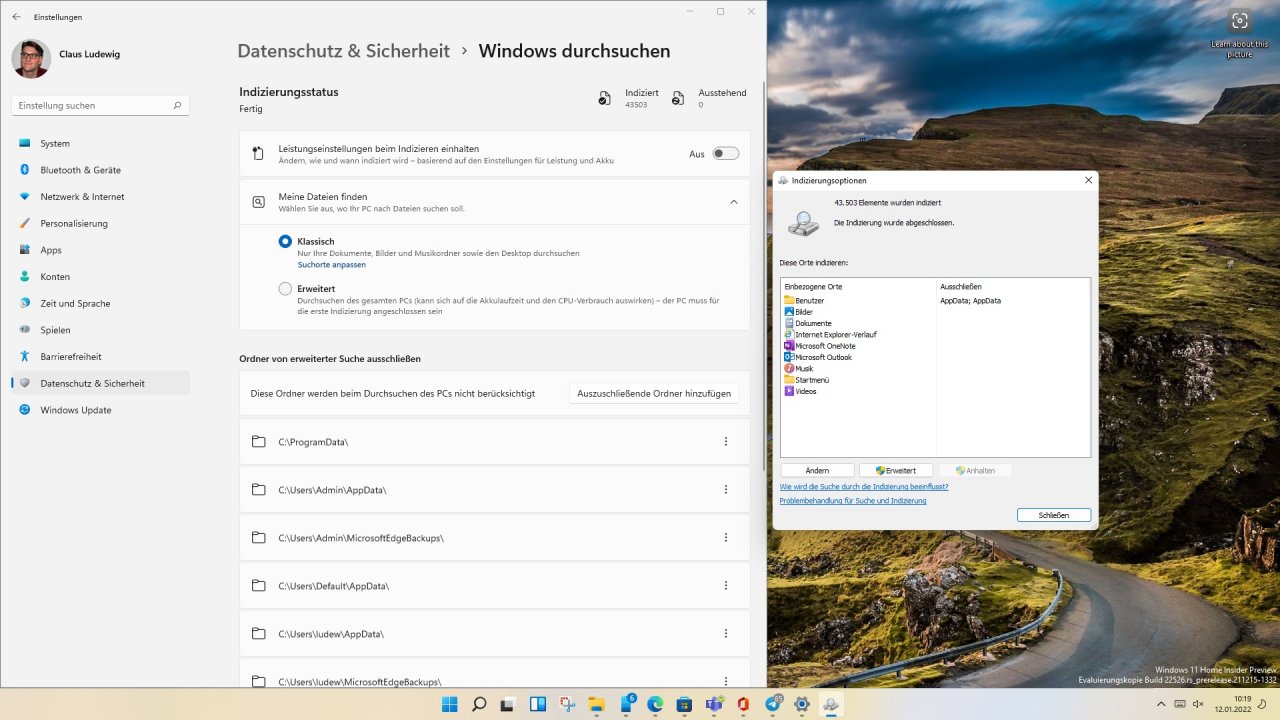Open Settings gear in taskbar

coord(802,704)
